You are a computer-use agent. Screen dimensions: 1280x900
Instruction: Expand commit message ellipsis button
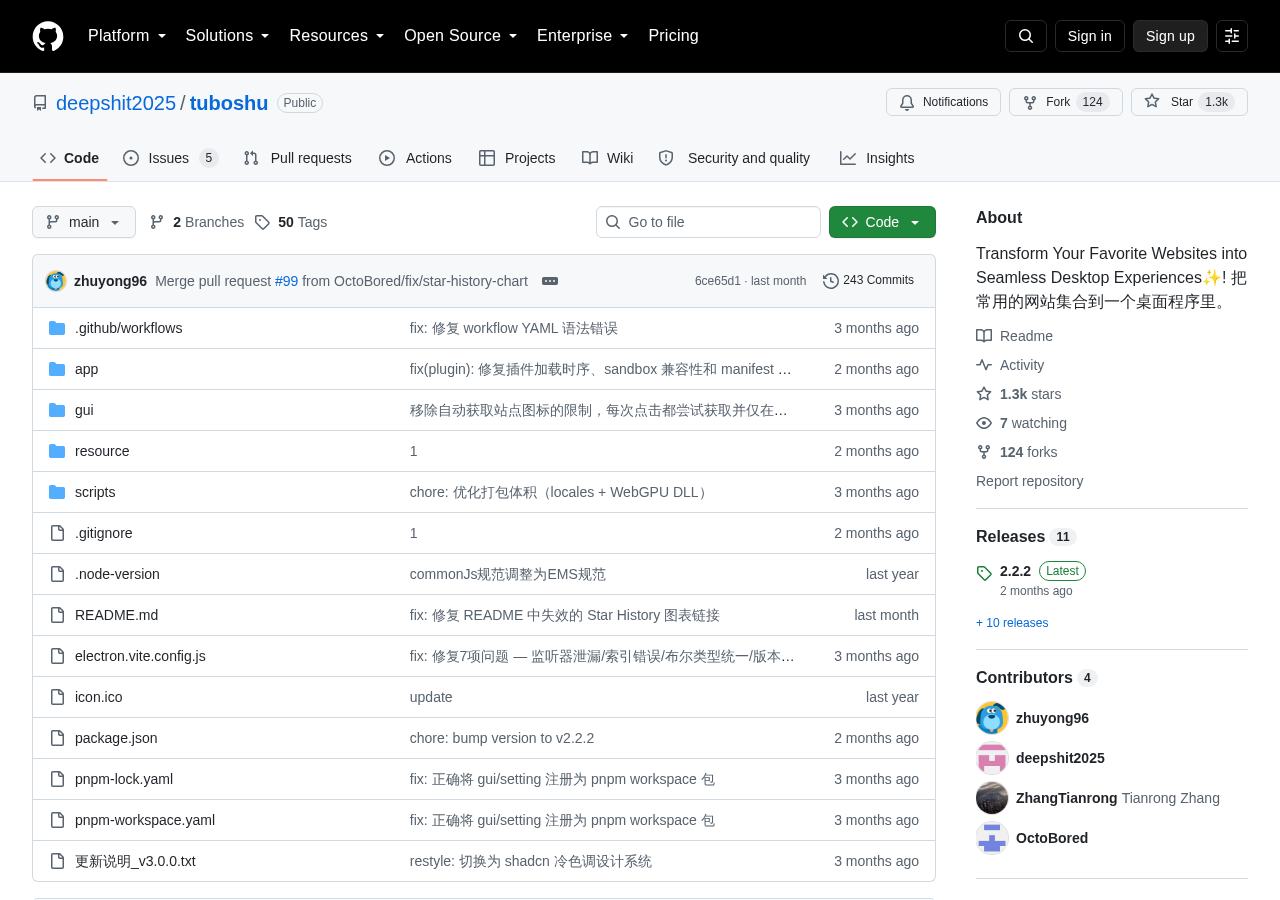tap(550, 281)
